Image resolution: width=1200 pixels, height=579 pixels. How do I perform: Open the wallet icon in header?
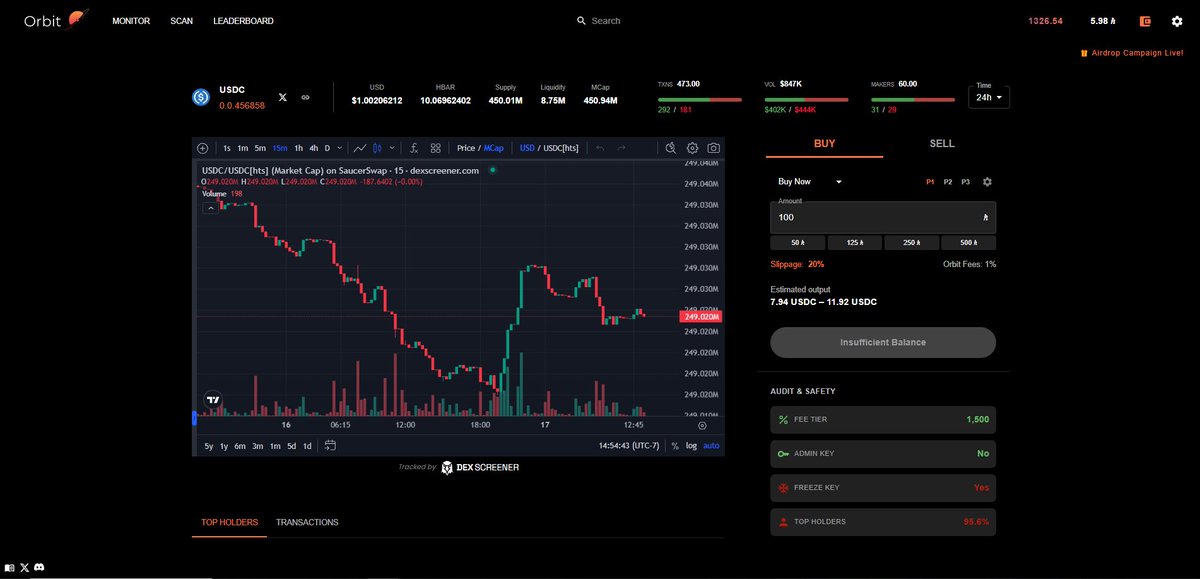tap(1146, 21)
